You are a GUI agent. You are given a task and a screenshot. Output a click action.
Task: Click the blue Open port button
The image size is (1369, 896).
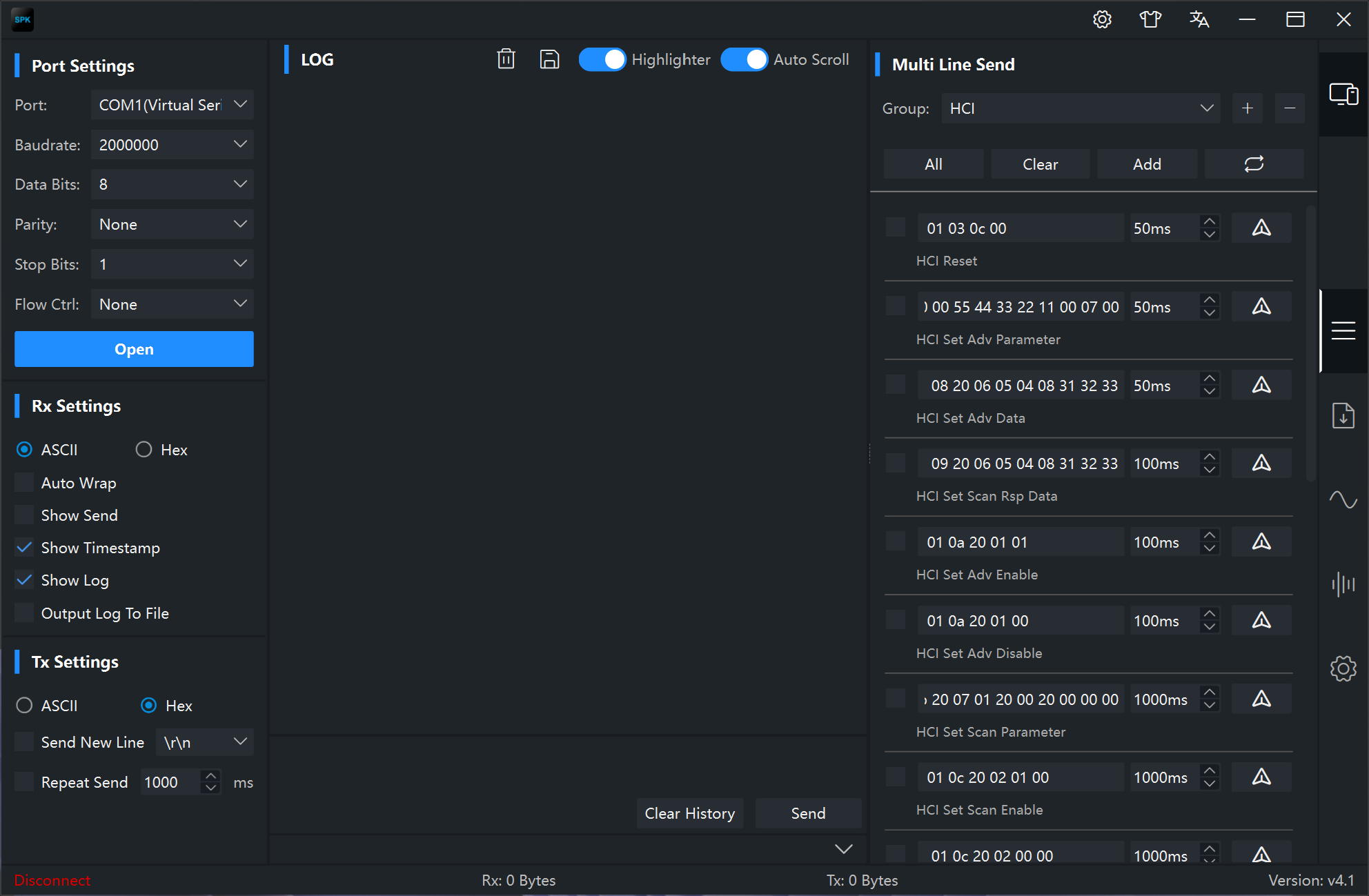134,349
